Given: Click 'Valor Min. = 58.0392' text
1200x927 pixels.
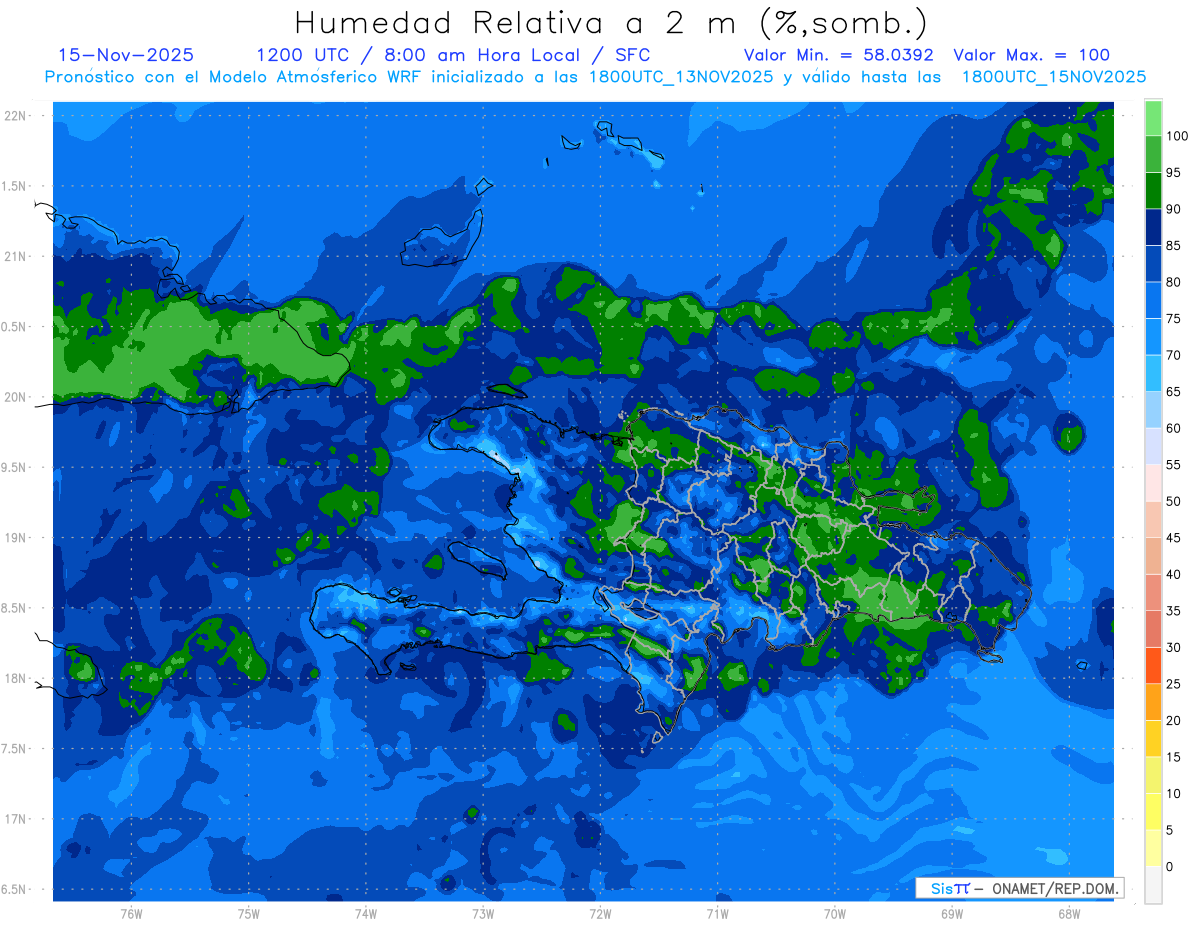Looking at the screenshot, I should pyautogui.click(x=839, y=55).
